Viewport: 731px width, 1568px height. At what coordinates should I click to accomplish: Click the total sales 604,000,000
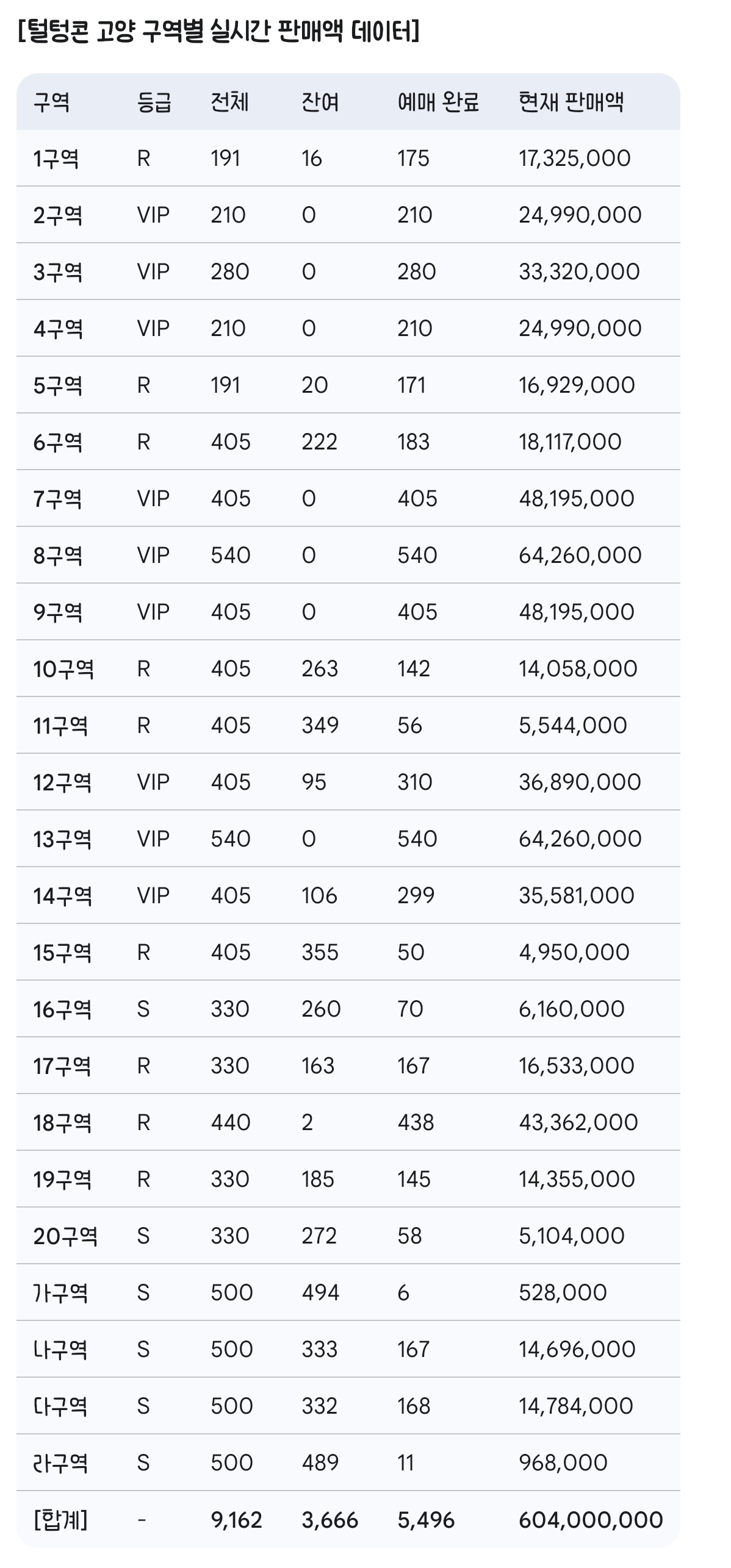coord(590,1520)
